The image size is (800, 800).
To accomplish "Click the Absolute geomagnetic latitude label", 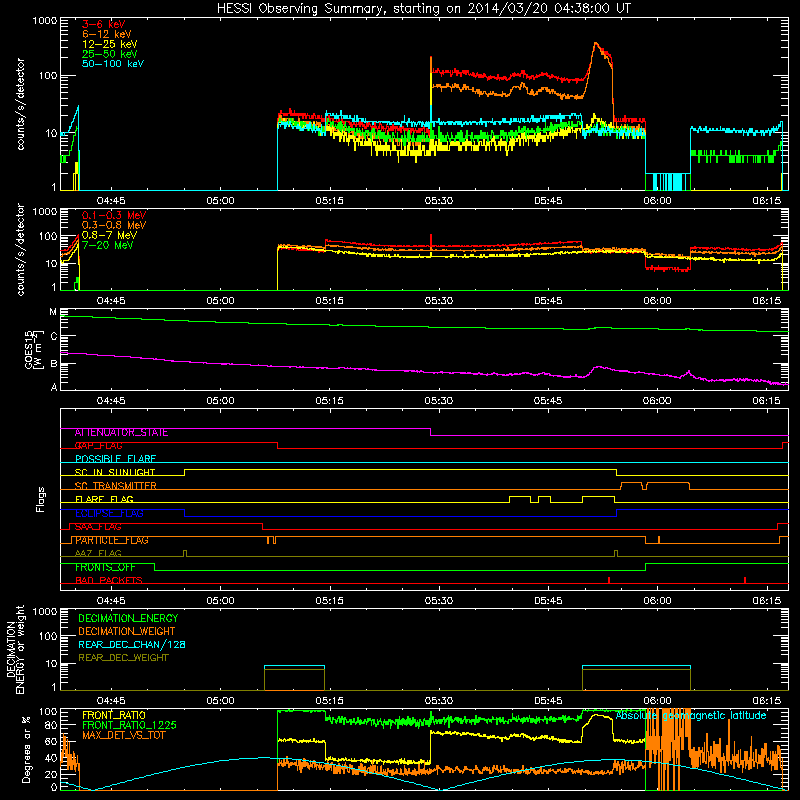I will point(691,716).
